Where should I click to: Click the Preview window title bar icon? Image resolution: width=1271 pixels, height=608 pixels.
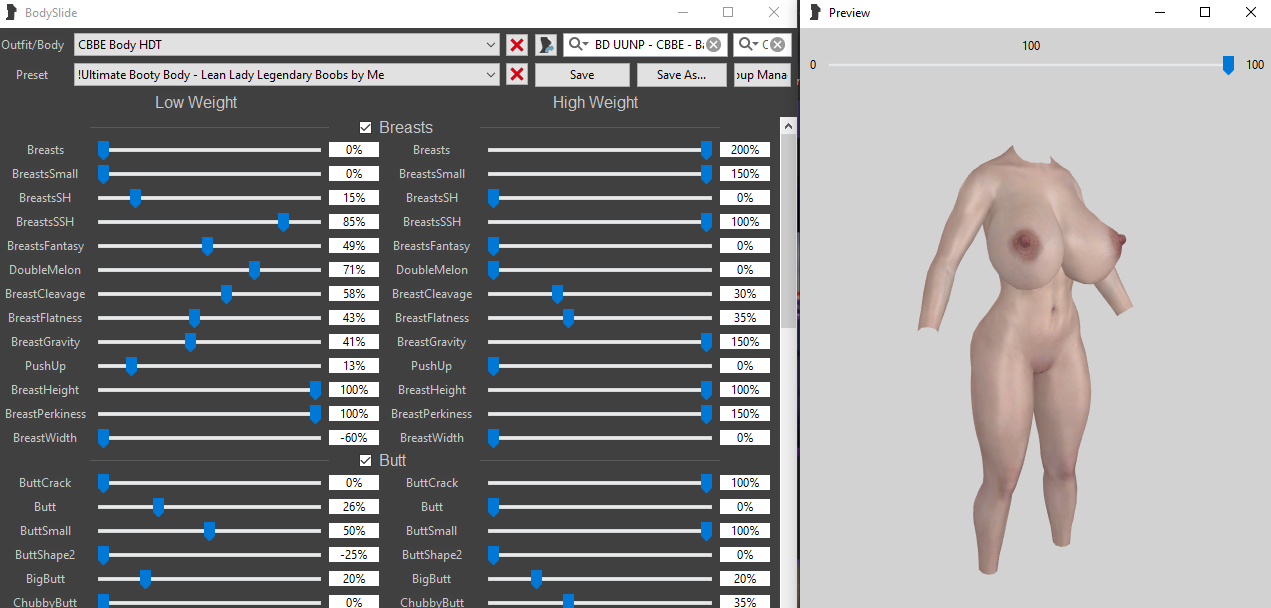pos(815,13)
